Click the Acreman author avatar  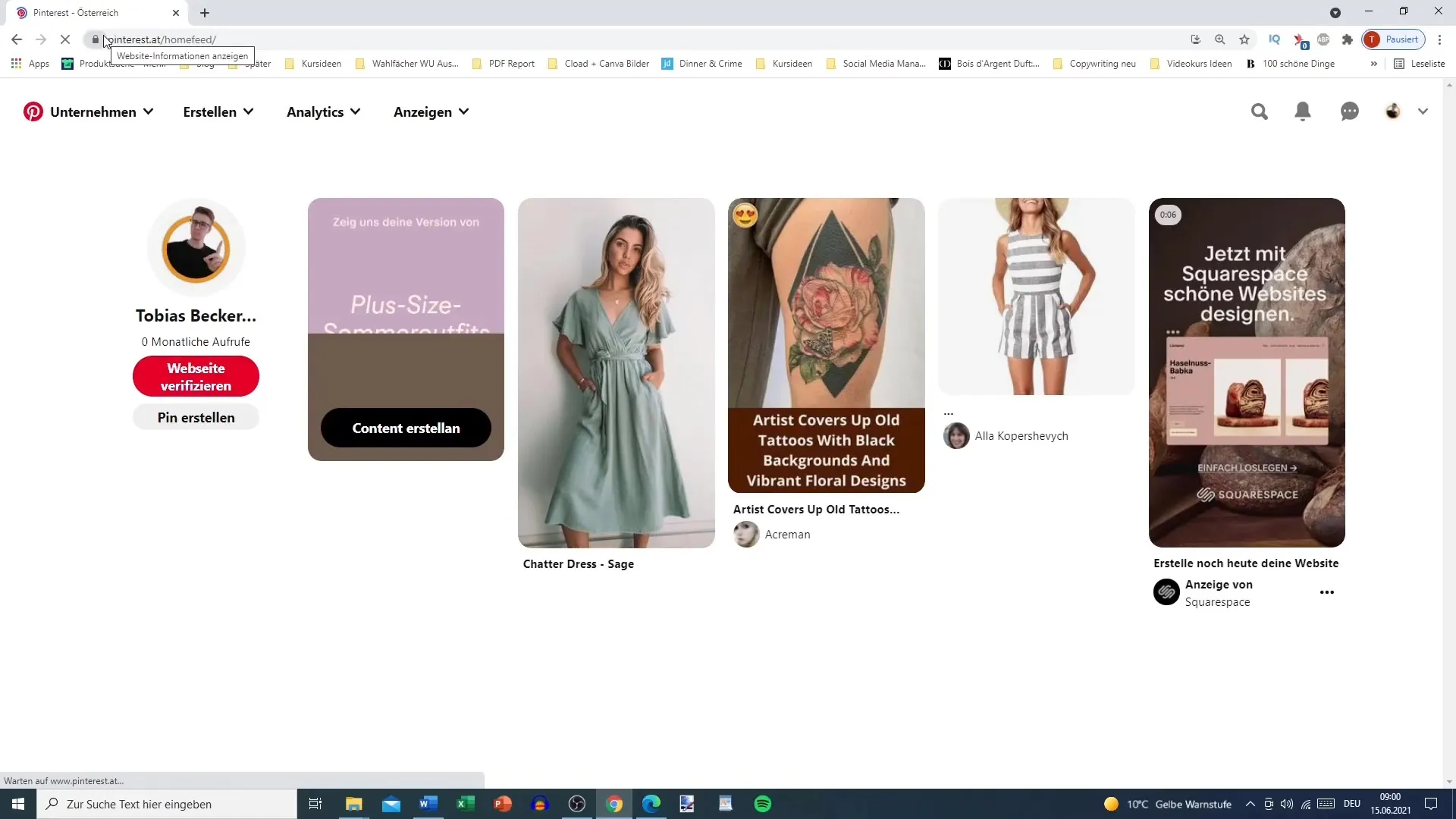746,535
